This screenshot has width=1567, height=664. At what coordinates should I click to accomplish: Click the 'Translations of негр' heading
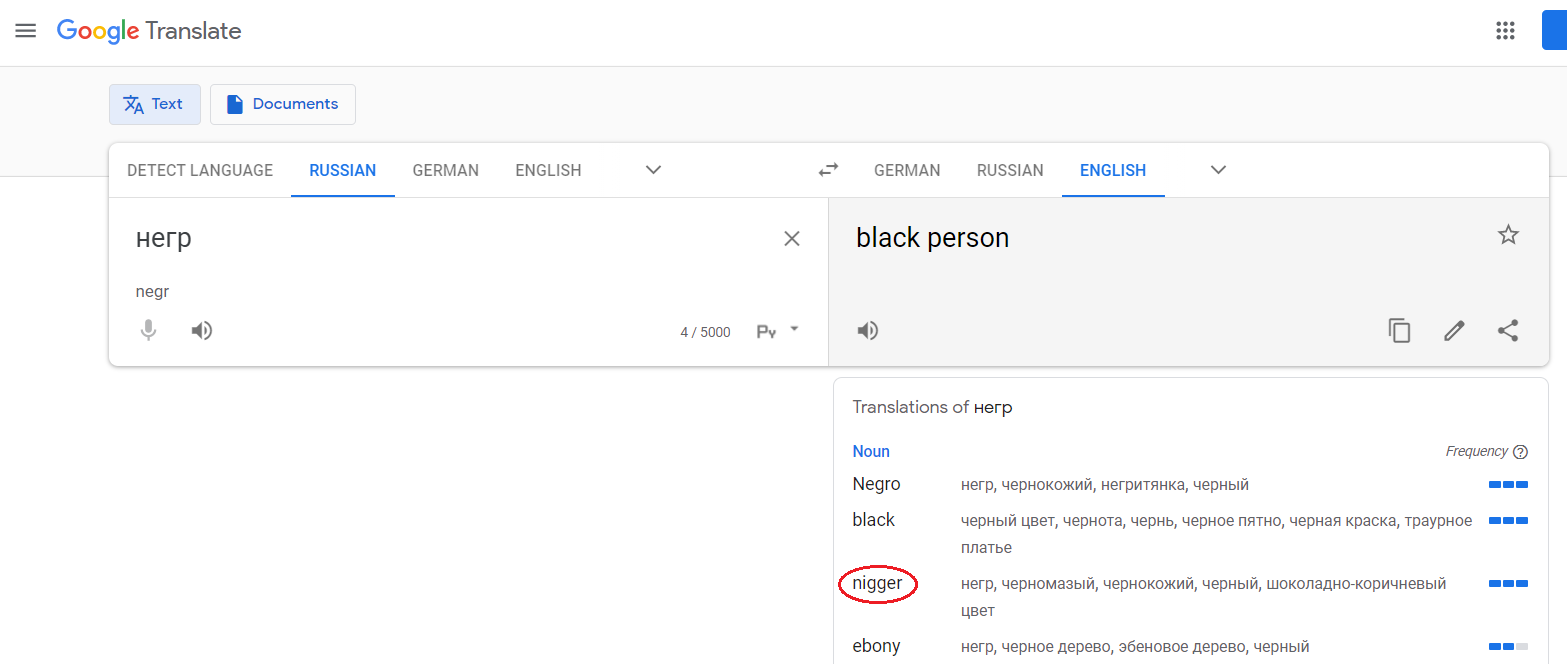coord(932,407)
